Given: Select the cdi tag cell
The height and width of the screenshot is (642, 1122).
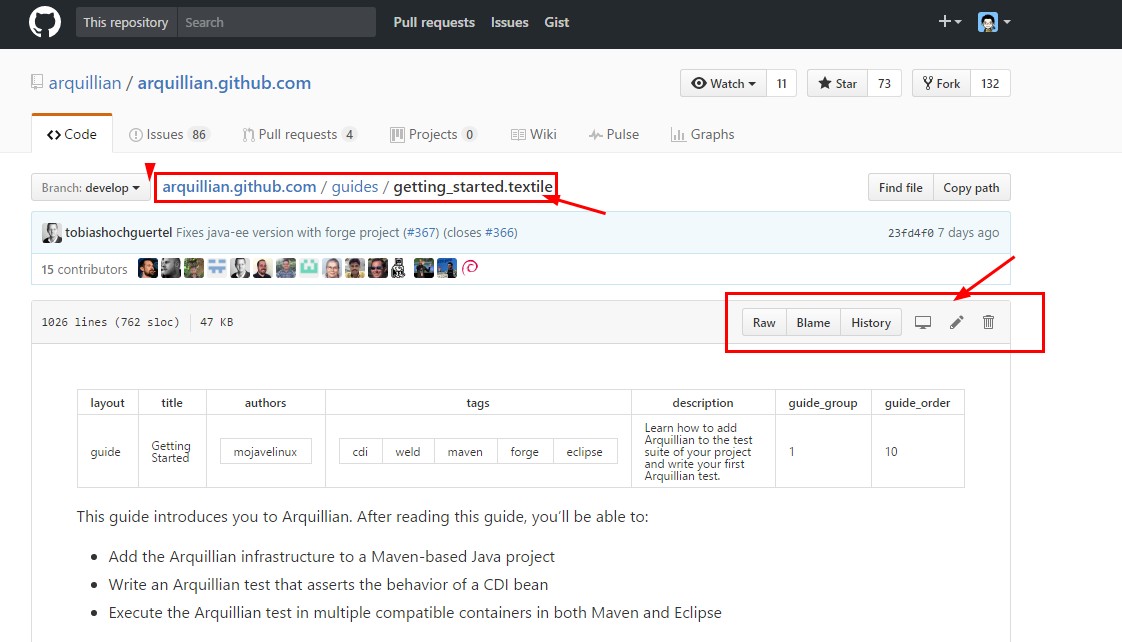Looking at the screenshot, I should [360, 452].
